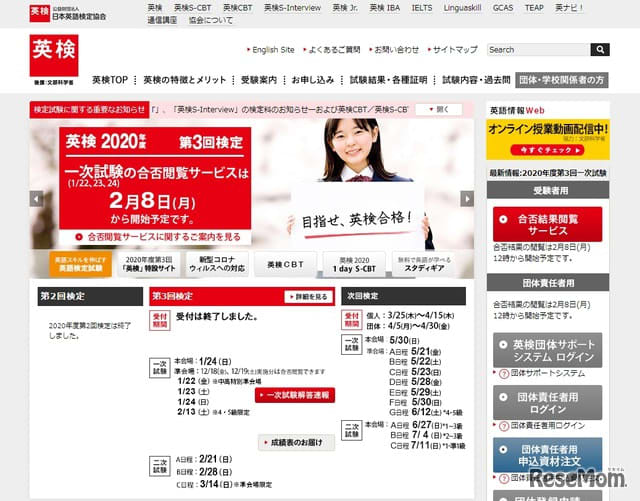Viewport: 640px width, 501px height.
Task: Select the 英検CBT banner thumbnail
Action: (x=285, y=264)
